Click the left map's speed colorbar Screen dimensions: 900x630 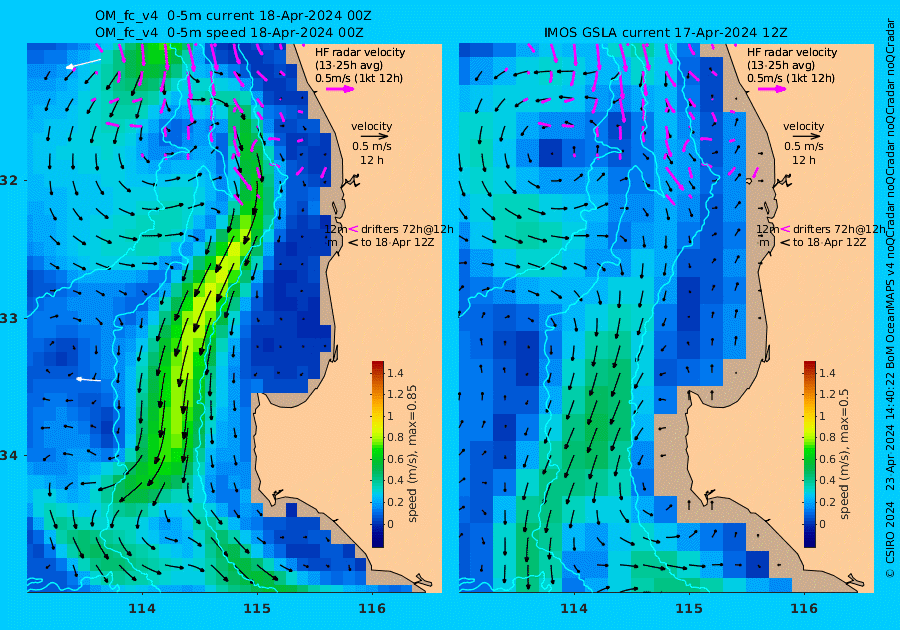tap(378, 454)
